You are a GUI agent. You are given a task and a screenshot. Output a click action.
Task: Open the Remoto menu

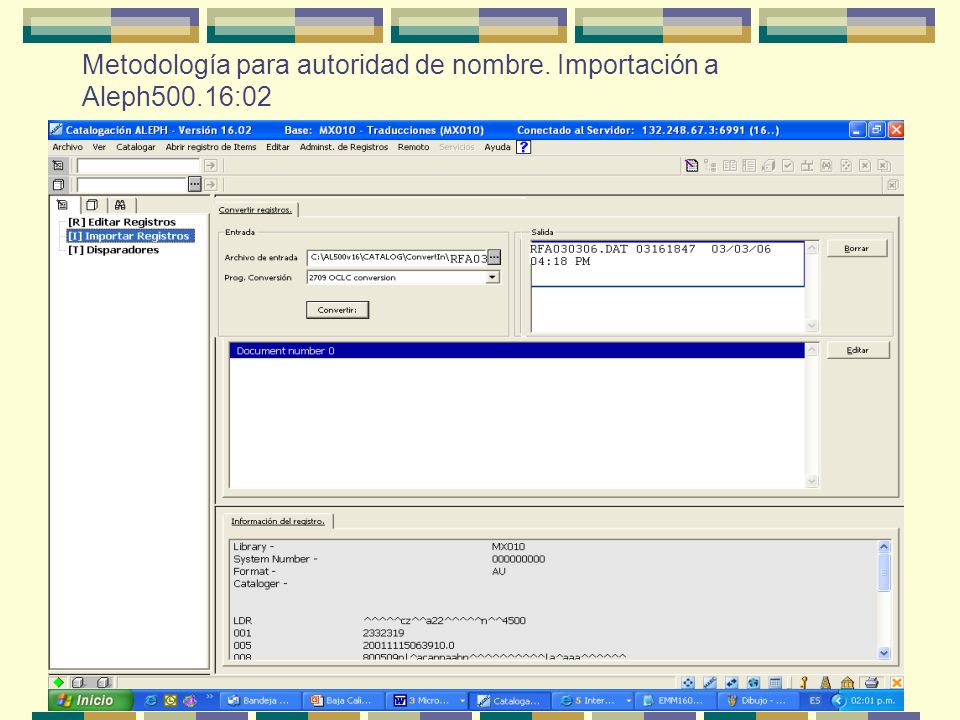(x=413, y=147)
